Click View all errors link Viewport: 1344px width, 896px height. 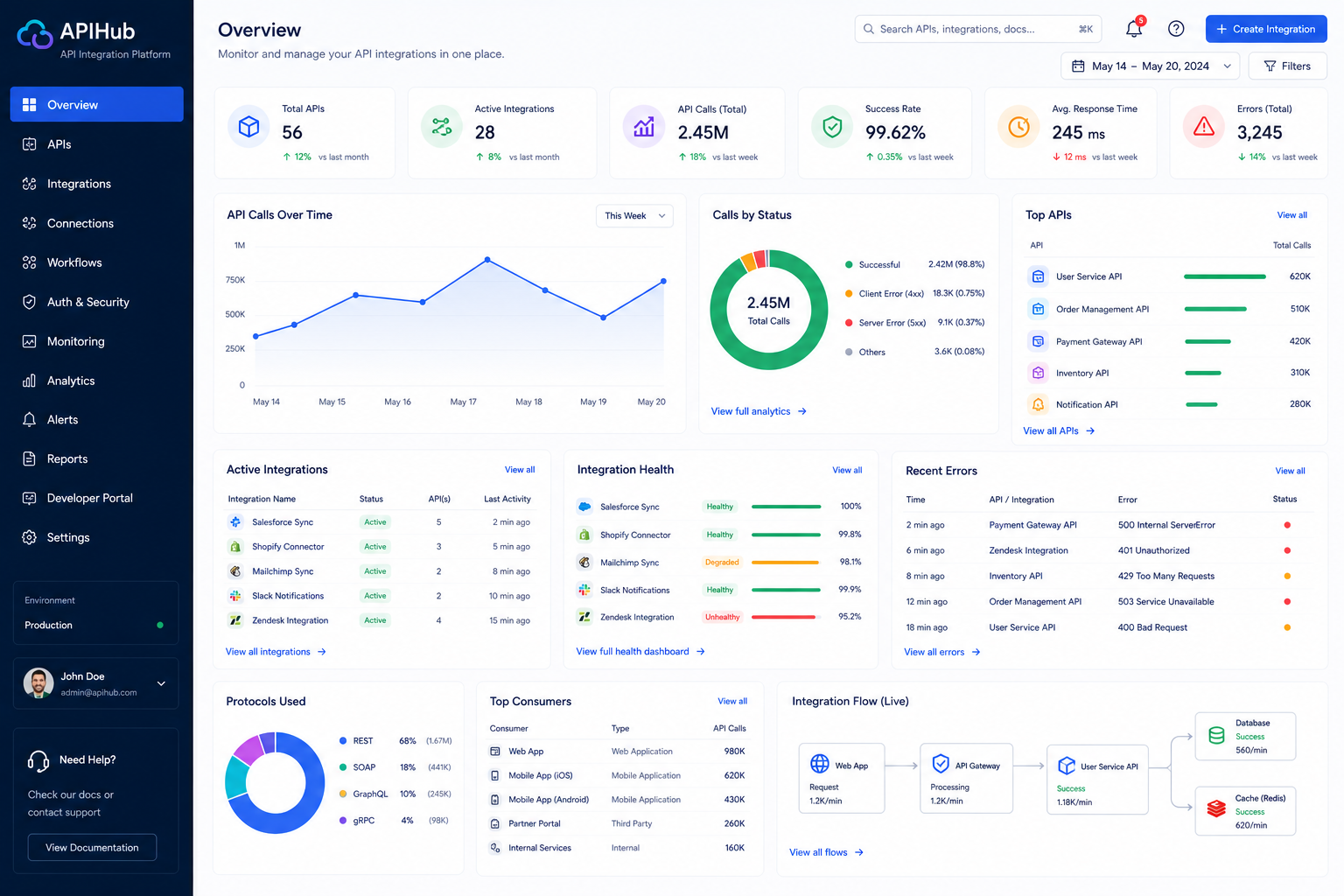click(941, 652)
